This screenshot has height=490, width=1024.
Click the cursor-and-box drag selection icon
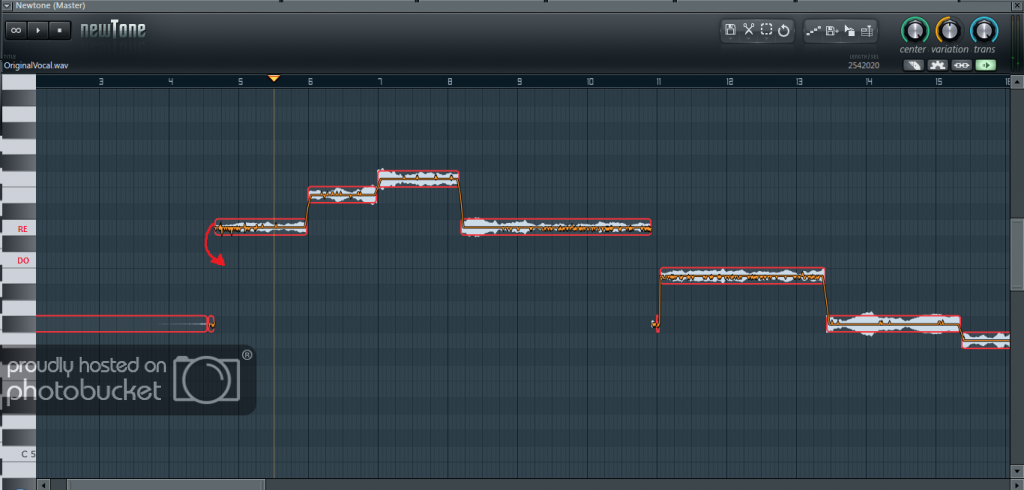pos(850,31)
